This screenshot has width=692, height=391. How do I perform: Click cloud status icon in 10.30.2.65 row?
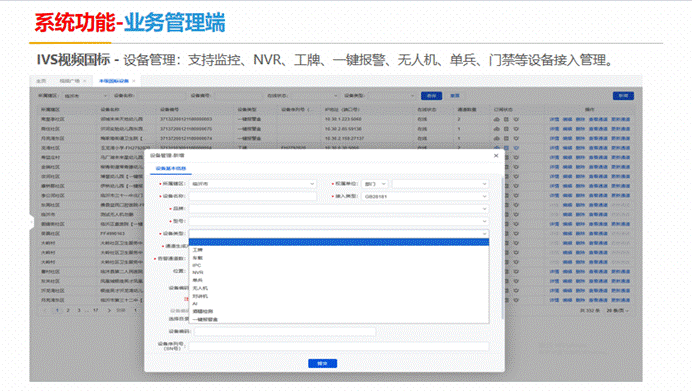point(496,129)
